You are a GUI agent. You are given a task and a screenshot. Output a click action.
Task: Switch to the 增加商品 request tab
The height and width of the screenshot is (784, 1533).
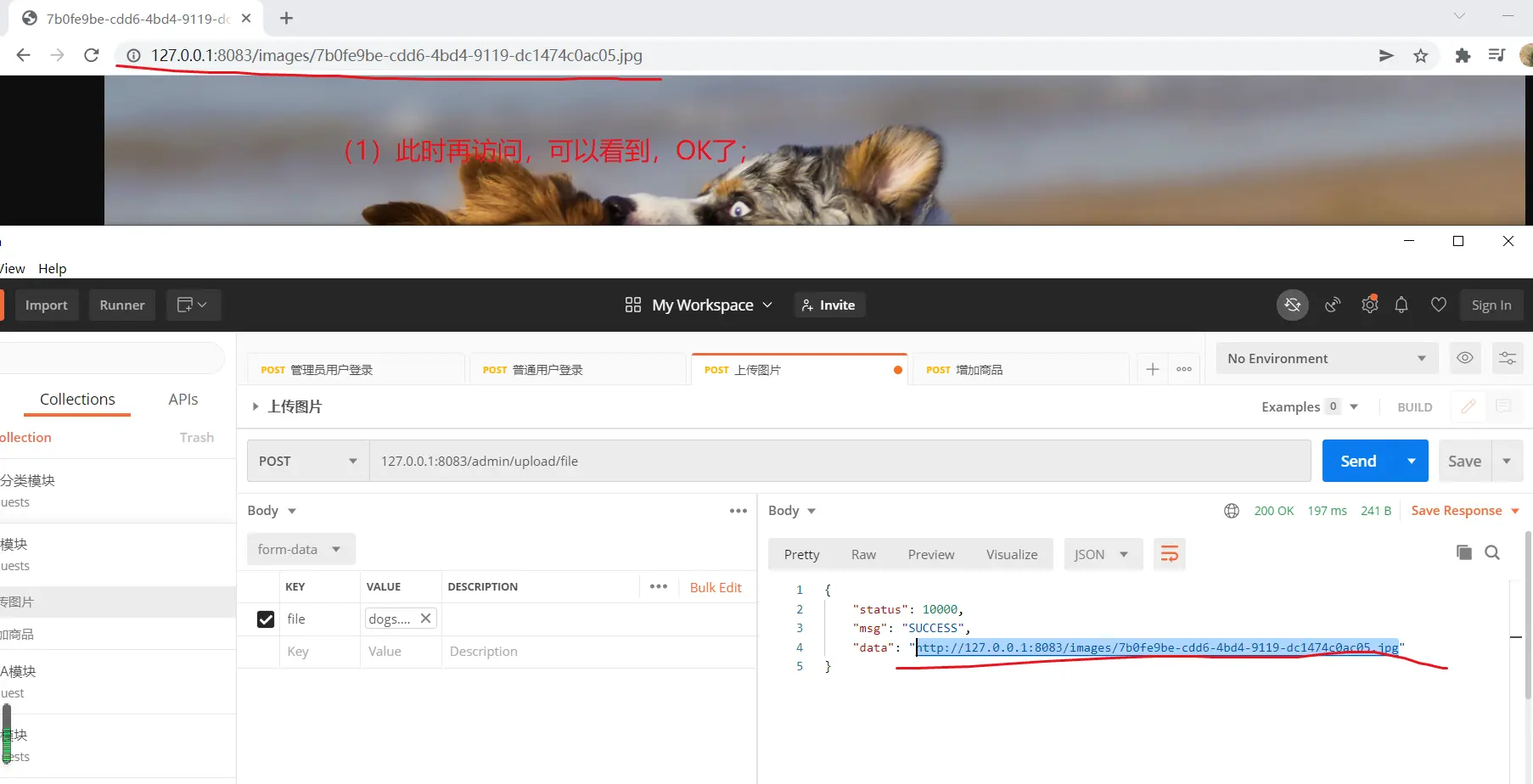coord(1020,370)
